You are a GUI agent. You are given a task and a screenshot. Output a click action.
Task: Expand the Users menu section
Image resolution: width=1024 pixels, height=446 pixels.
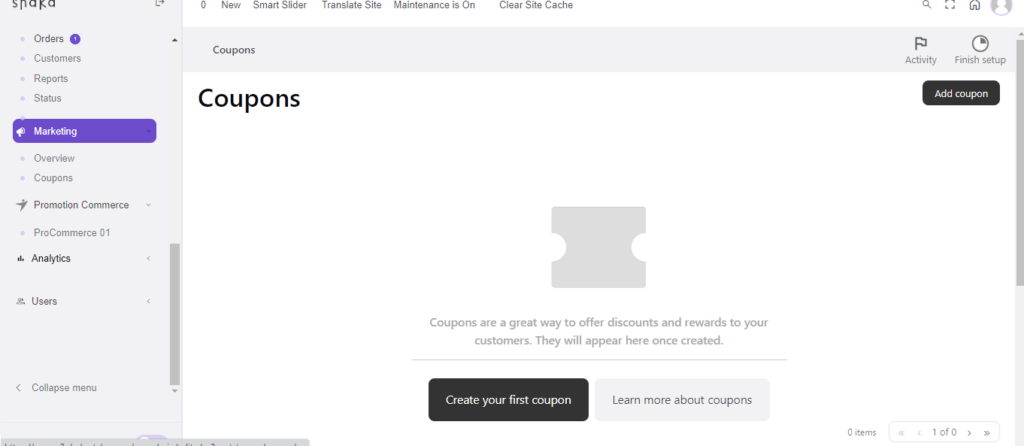pos(148,302)
